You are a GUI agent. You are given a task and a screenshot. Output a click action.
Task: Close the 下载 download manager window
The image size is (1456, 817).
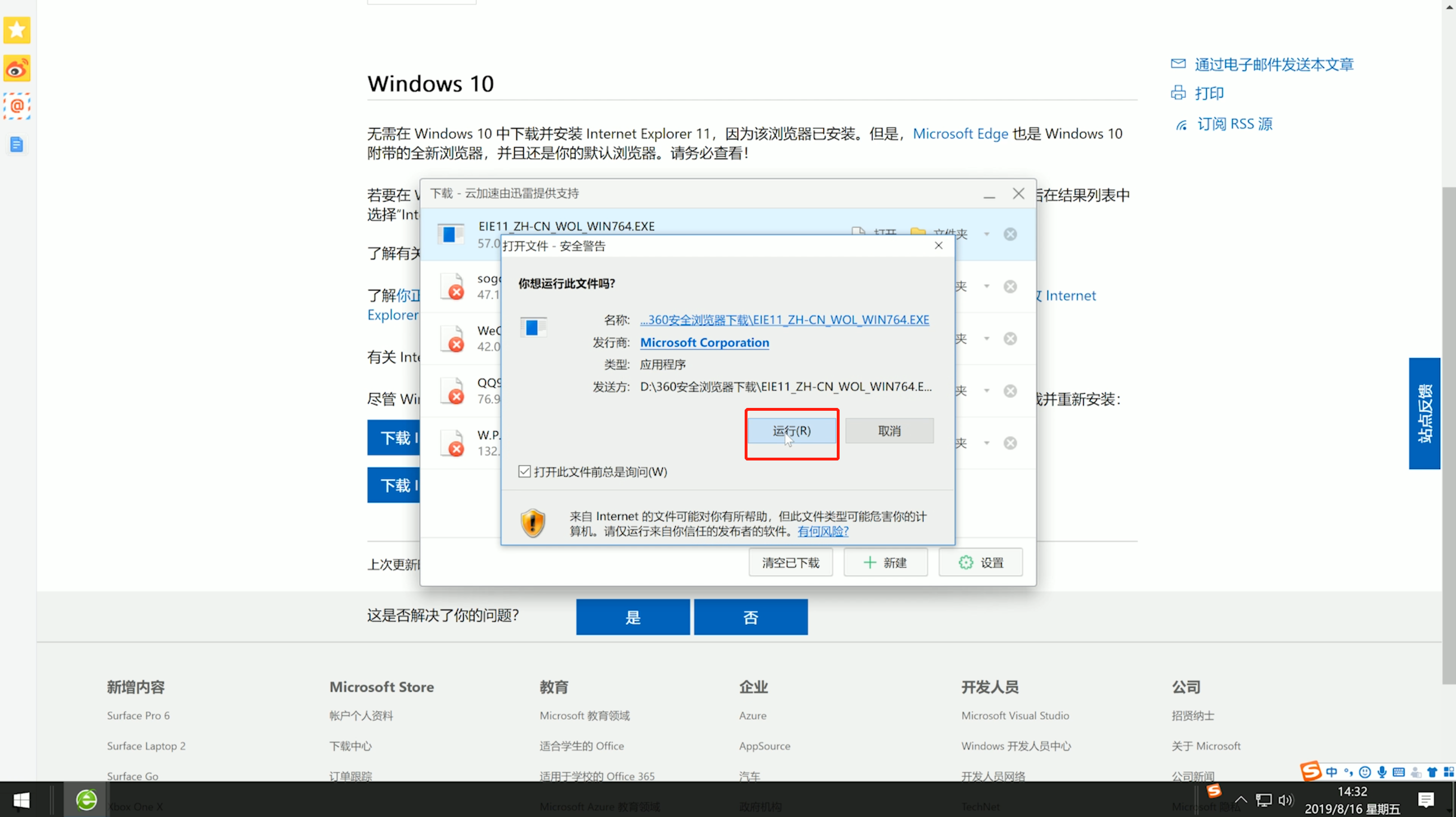1019,194
